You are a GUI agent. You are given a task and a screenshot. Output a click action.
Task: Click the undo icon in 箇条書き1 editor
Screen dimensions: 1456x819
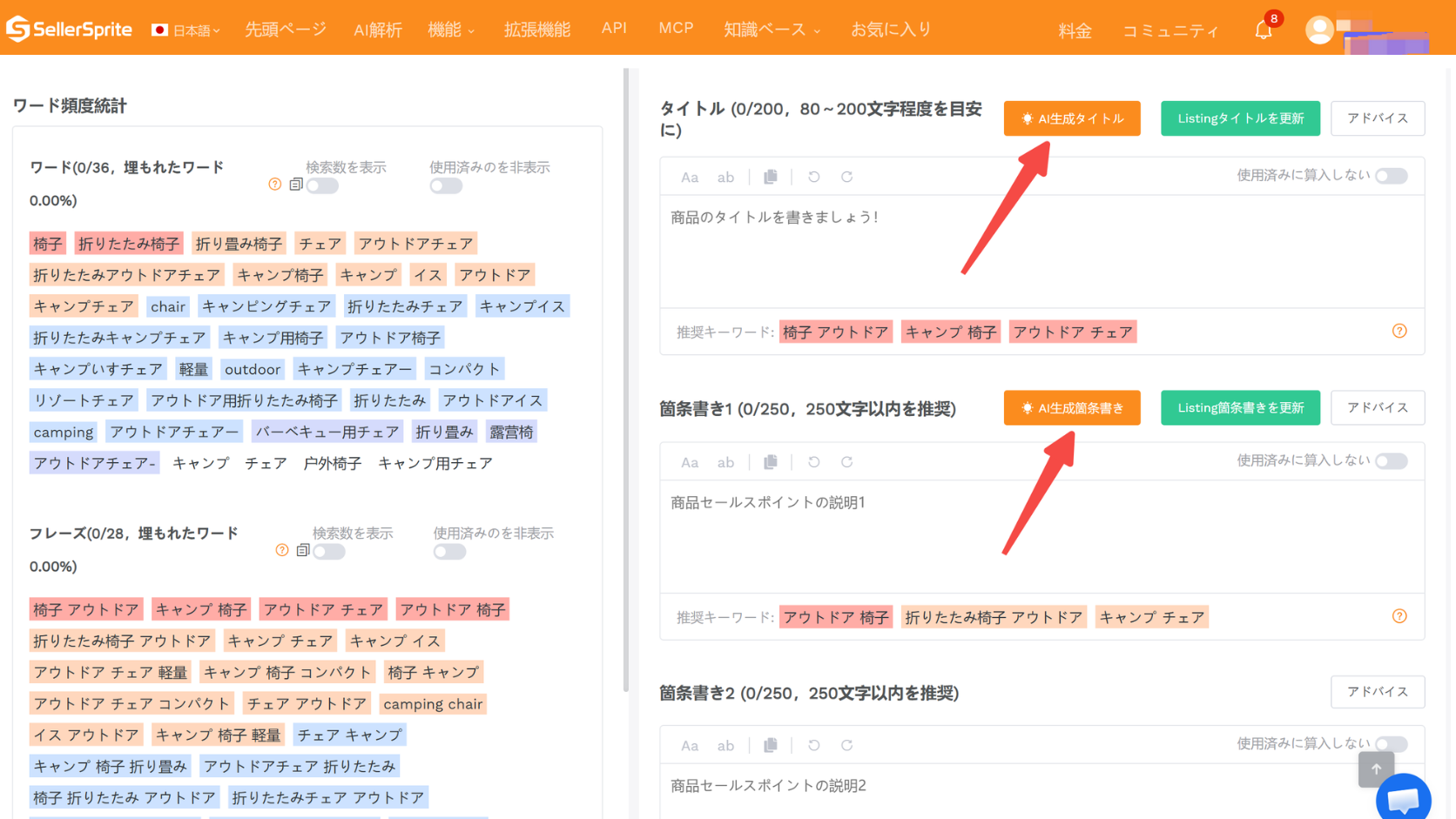pyautogui.click(x=814, y=462)
